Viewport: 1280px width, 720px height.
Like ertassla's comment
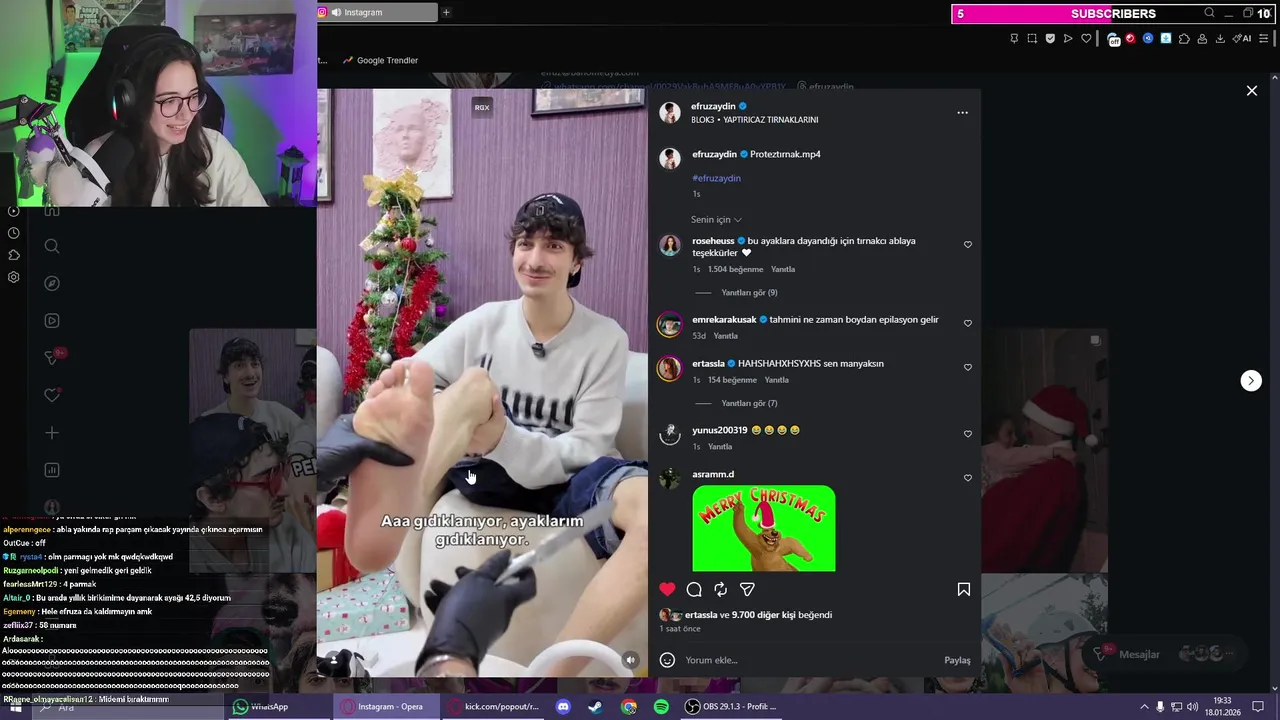click(x=967, y=367)
